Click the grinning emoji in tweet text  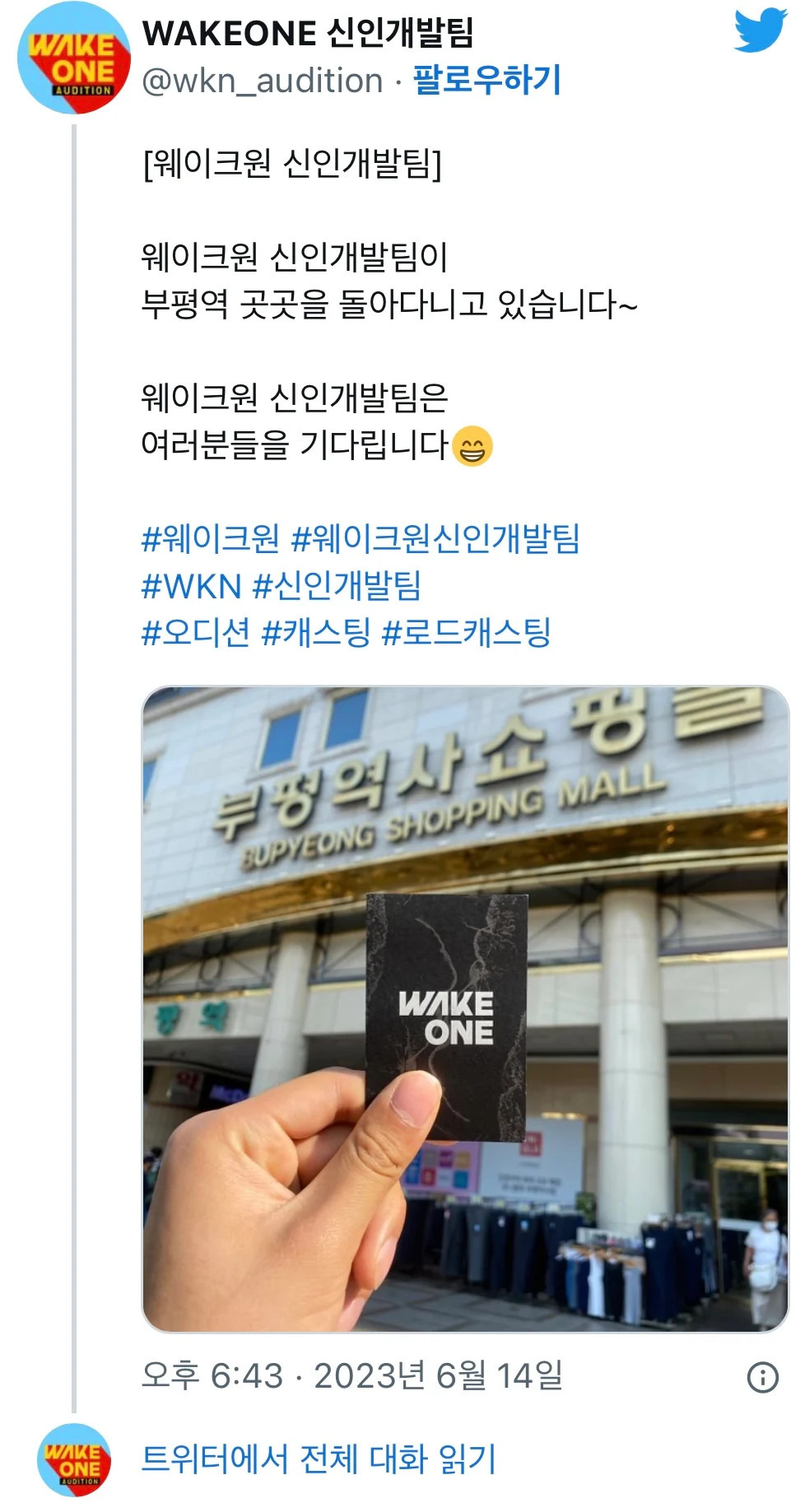[472, 446]
